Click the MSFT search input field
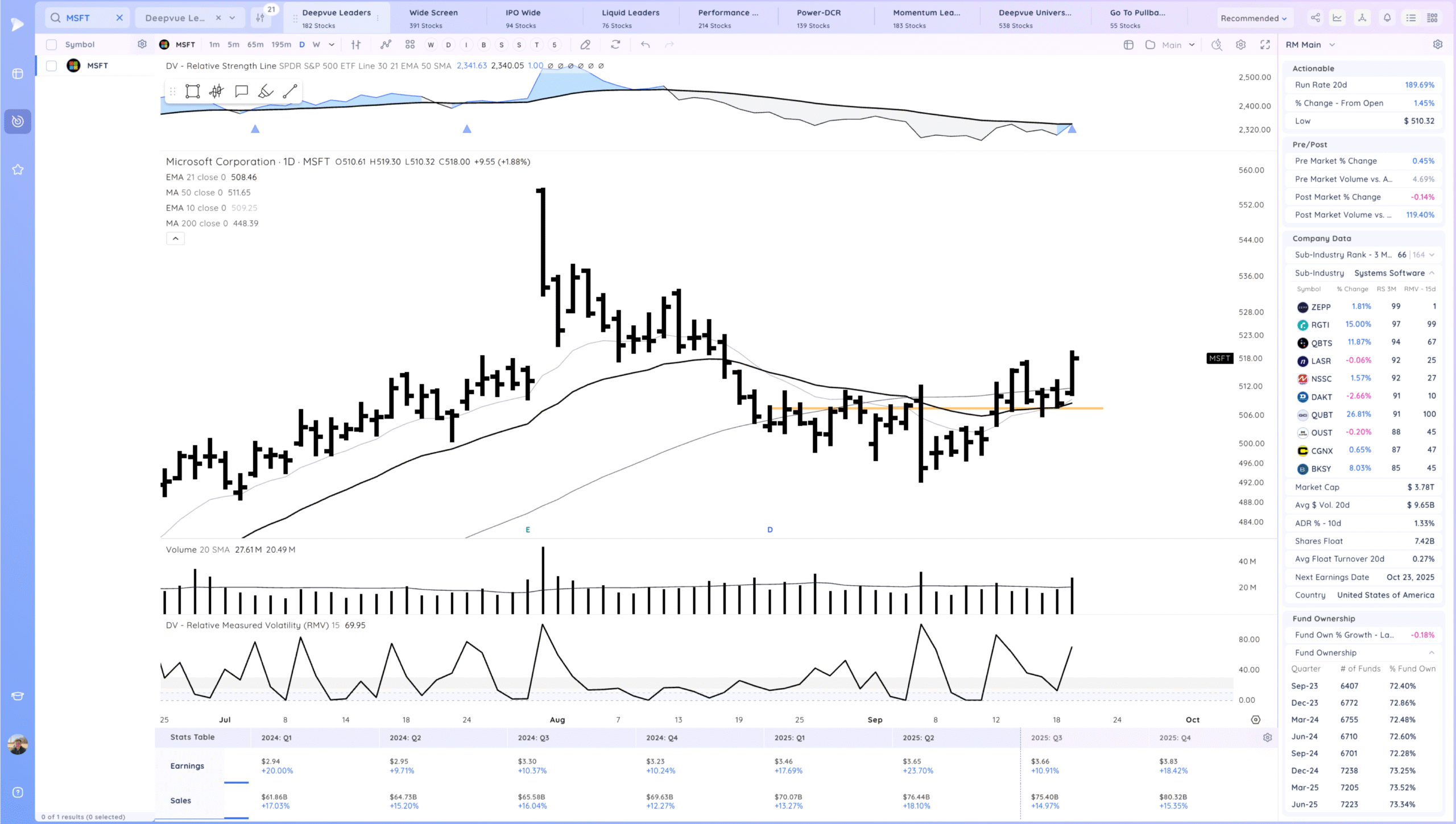The height and width of the screenshot is (824, 1456). click(x=88, y=18)
